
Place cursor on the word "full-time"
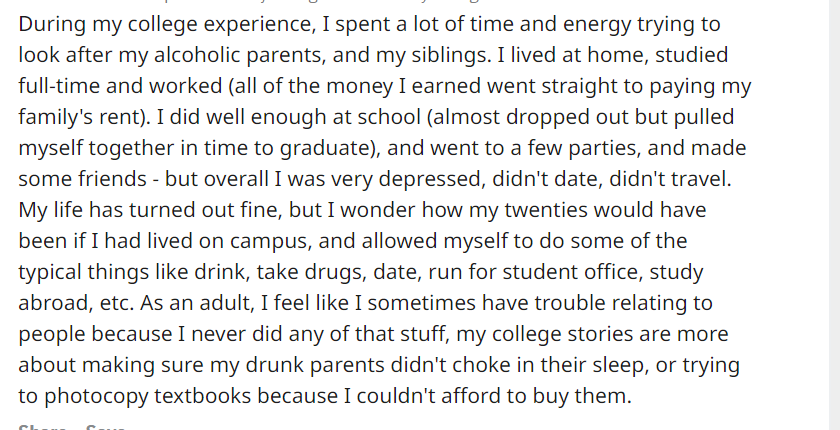coord(58,85)
